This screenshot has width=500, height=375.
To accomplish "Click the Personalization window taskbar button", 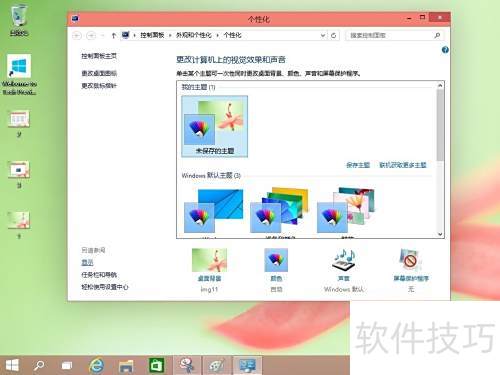I will (247, 365).
